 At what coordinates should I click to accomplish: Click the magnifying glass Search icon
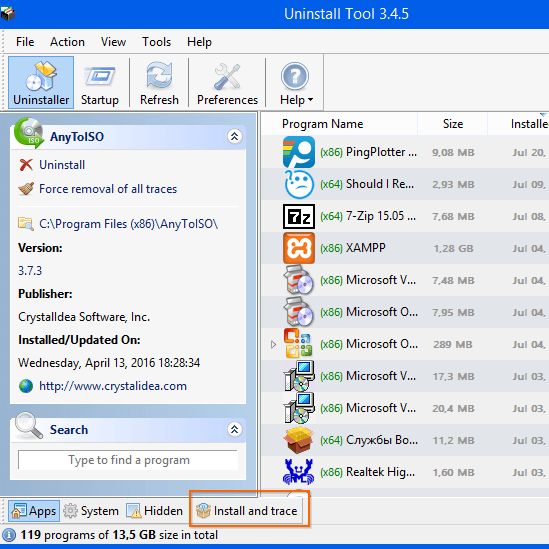click(29, 425)
